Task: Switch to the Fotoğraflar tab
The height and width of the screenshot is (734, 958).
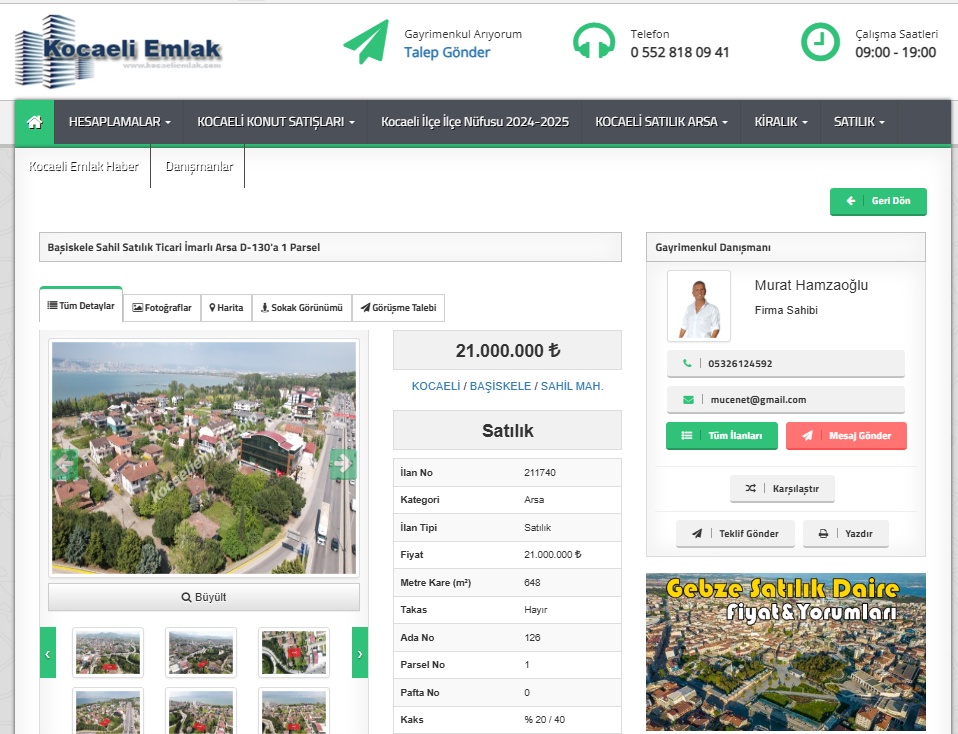Action: coord(162,308)
